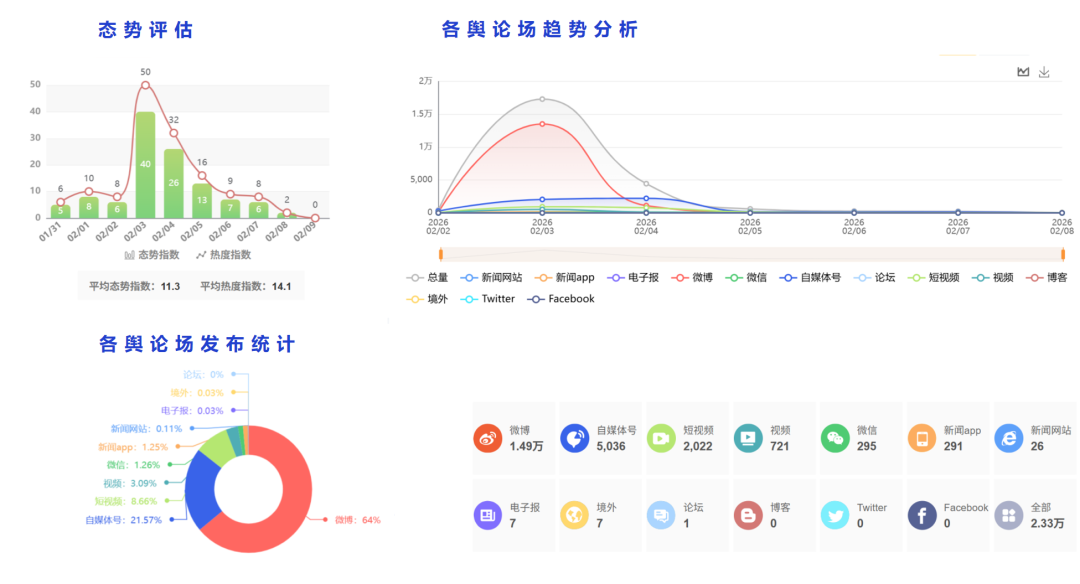Viewport: 1080px width, 584px height.
Task: Click the 短视频 green play icon
Action: pos(661,439)
